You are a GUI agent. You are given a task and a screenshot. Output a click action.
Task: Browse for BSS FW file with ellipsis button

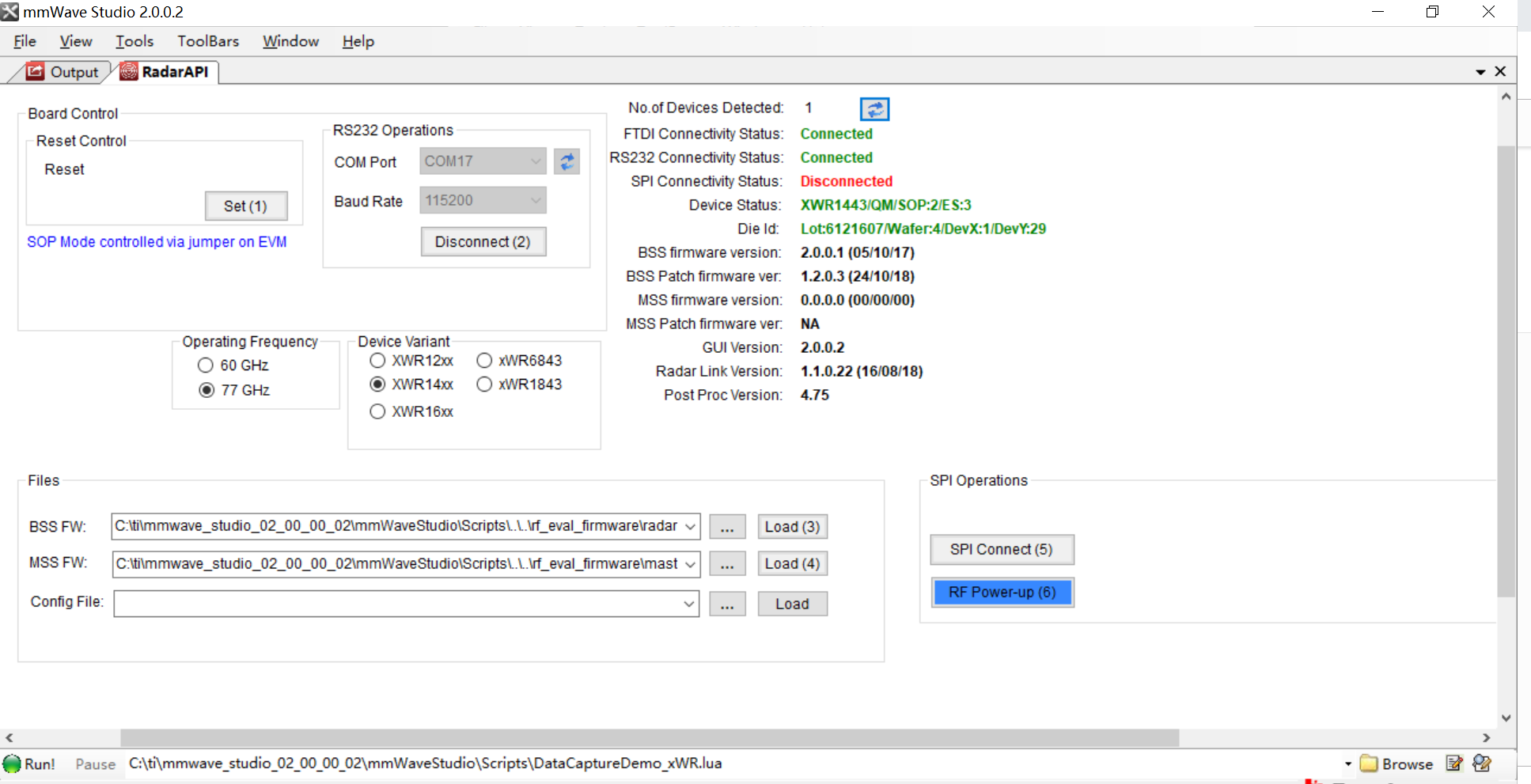pyautogui.click(x=727, y=527)
